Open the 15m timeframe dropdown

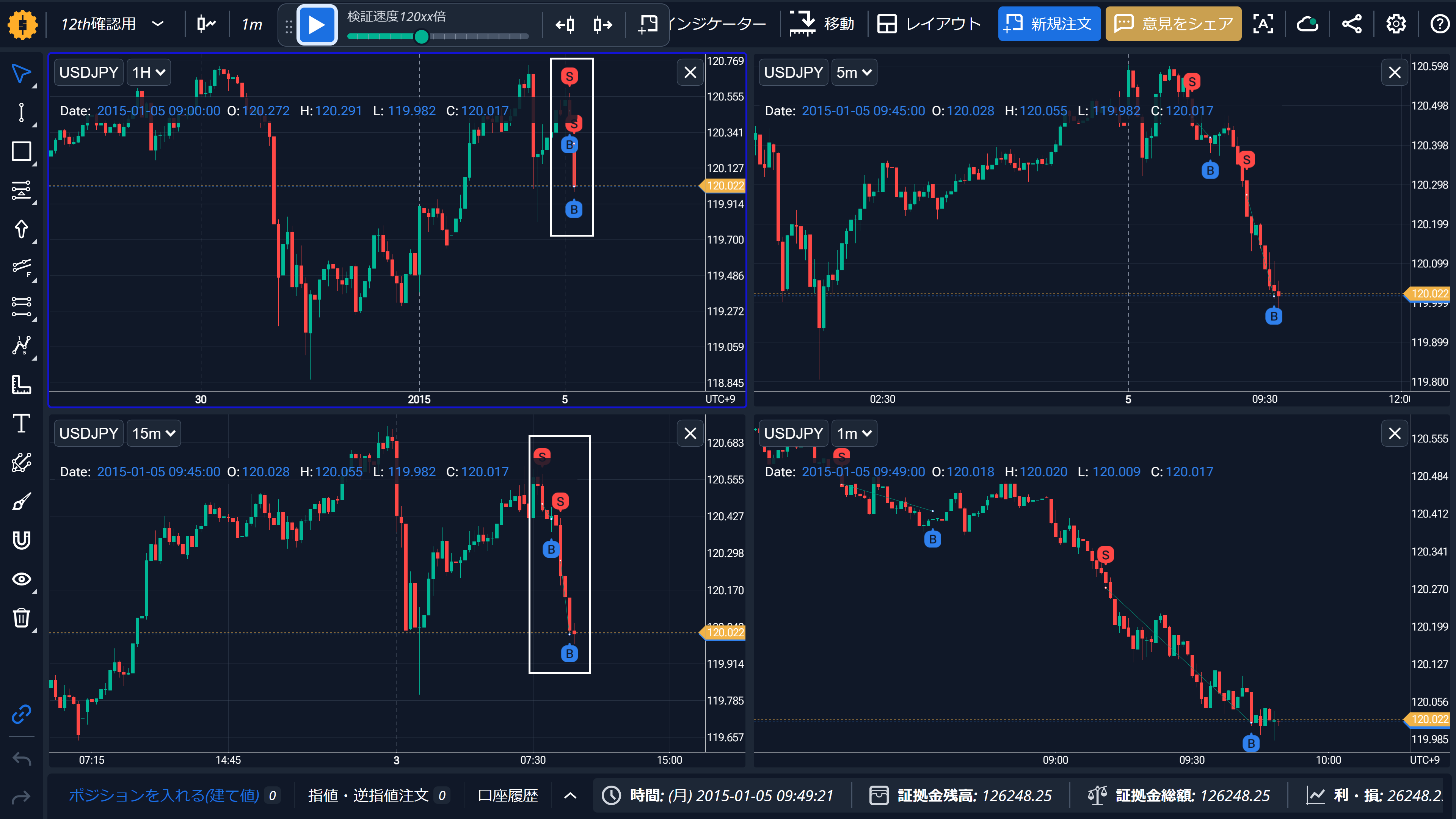153,433
